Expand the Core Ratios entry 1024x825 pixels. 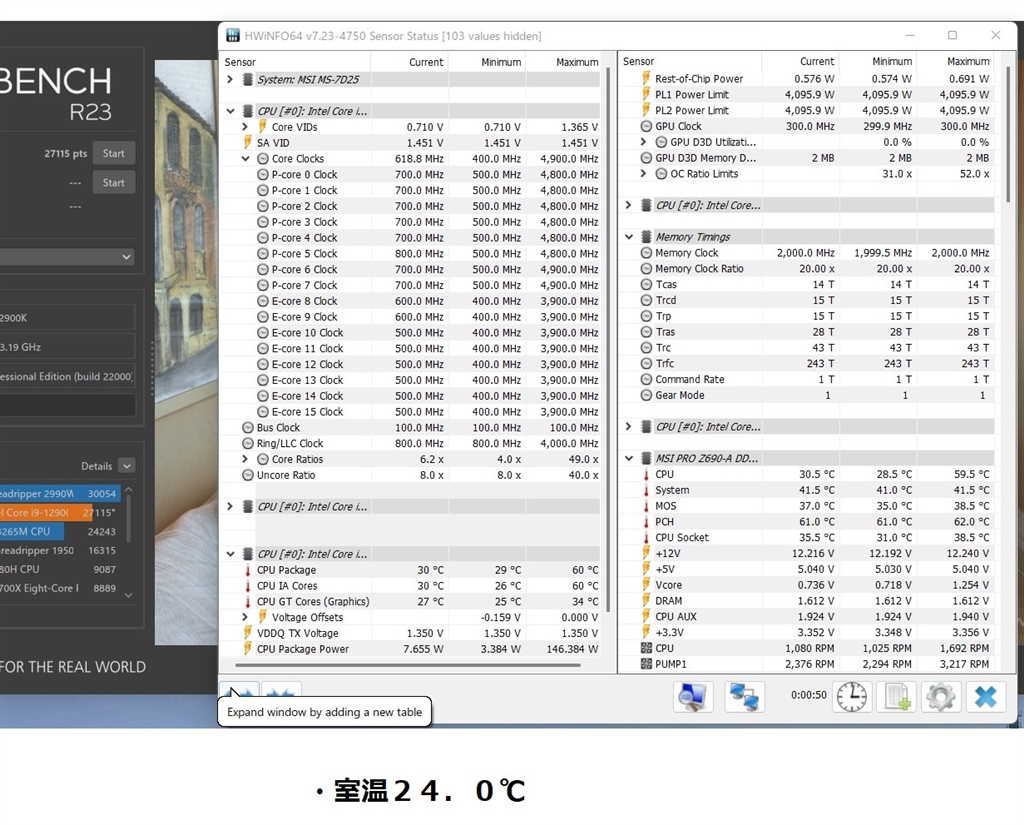pos(246,460)
